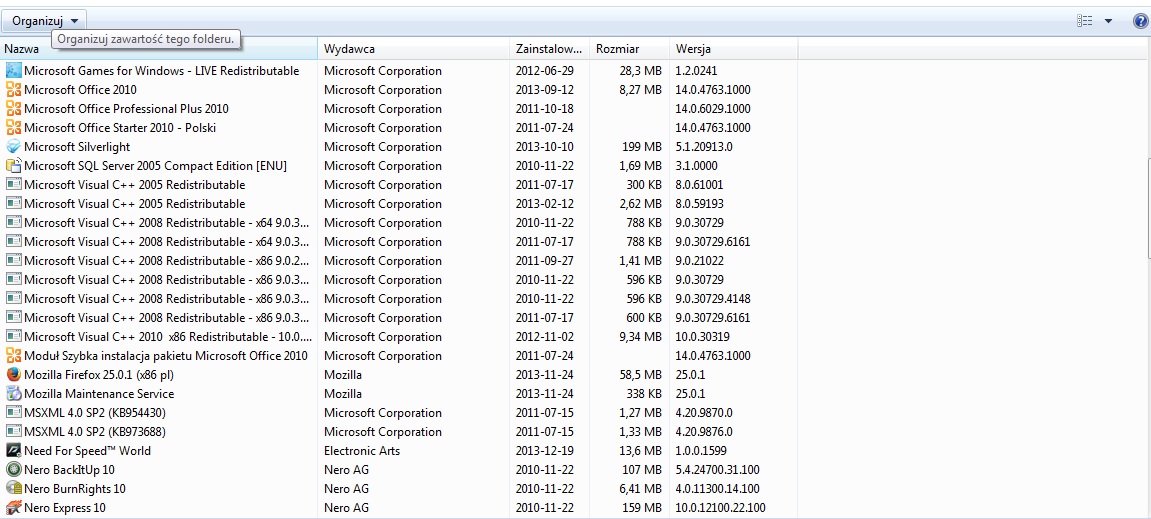Click the Moduł Szybka instalacja Office icon
The image size is (1151, 519).
13,356
